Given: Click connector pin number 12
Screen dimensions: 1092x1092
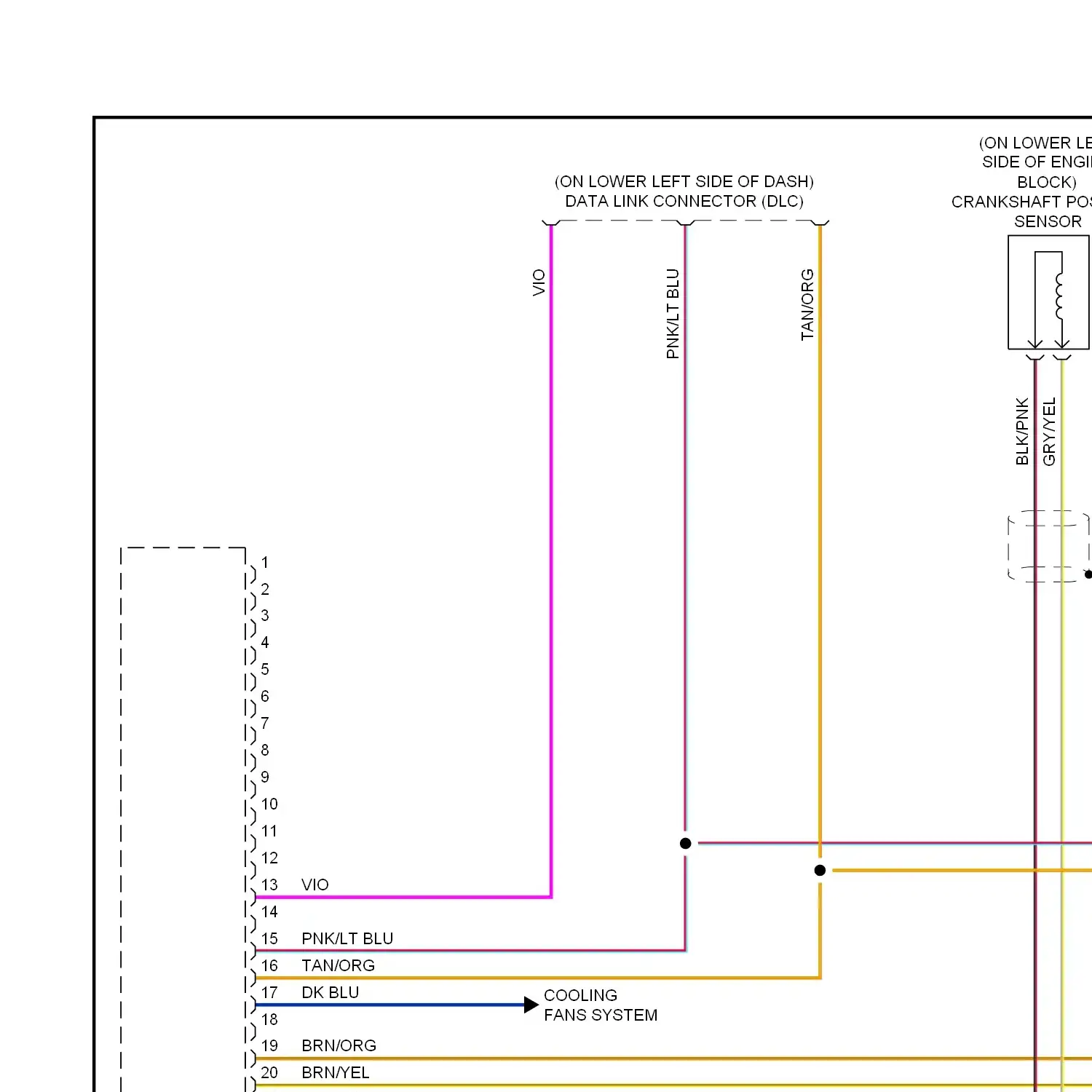Looking at the screenshot, I should (269, 858).
